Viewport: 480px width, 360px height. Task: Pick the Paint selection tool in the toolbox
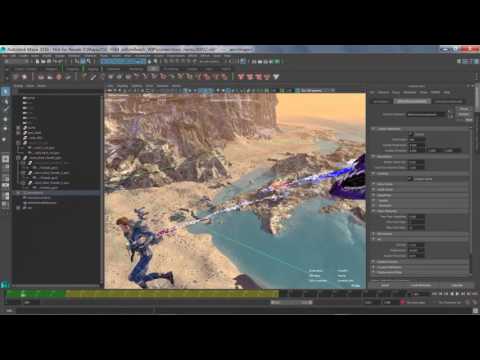(x=5, y=109)
